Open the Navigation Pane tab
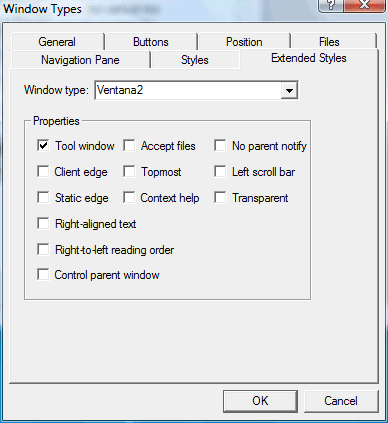Viewport: 388px width, 423px height. (x=80, y=60)
